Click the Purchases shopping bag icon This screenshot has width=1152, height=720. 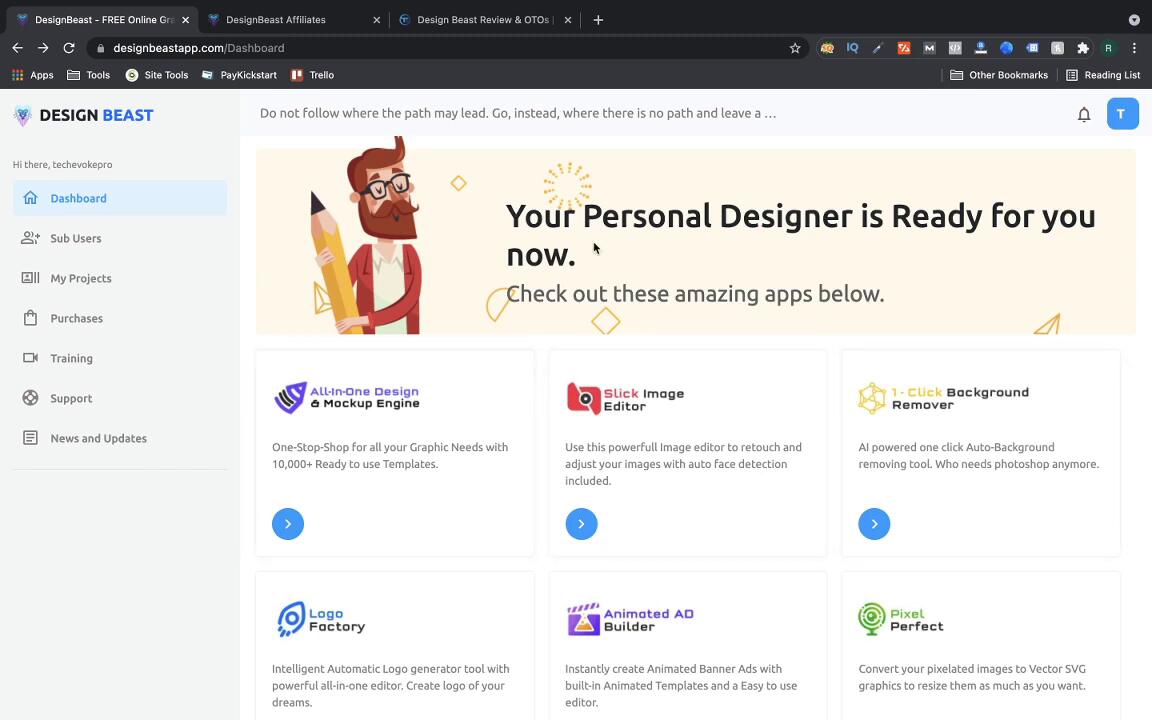[x=30, y=318]
